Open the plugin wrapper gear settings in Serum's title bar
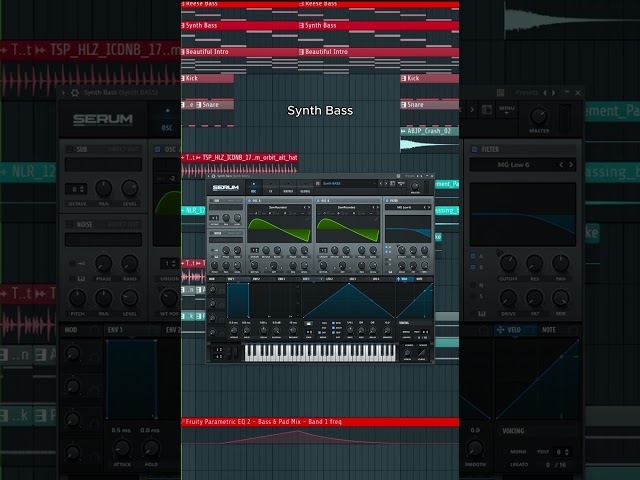 tap(213, 176)
